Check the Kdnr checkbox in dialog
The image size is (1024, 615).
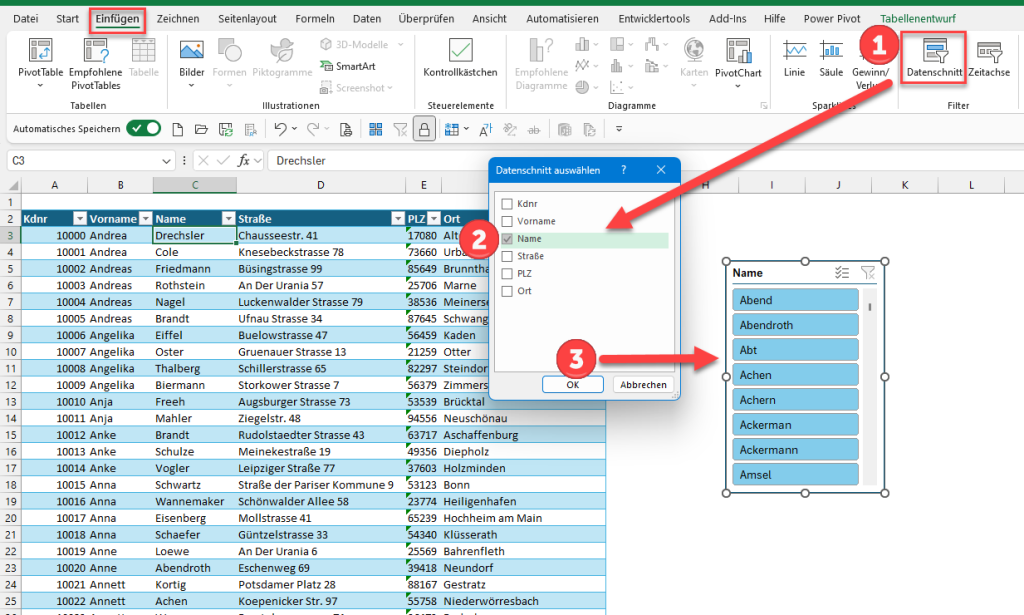click(x=507, y=203)
